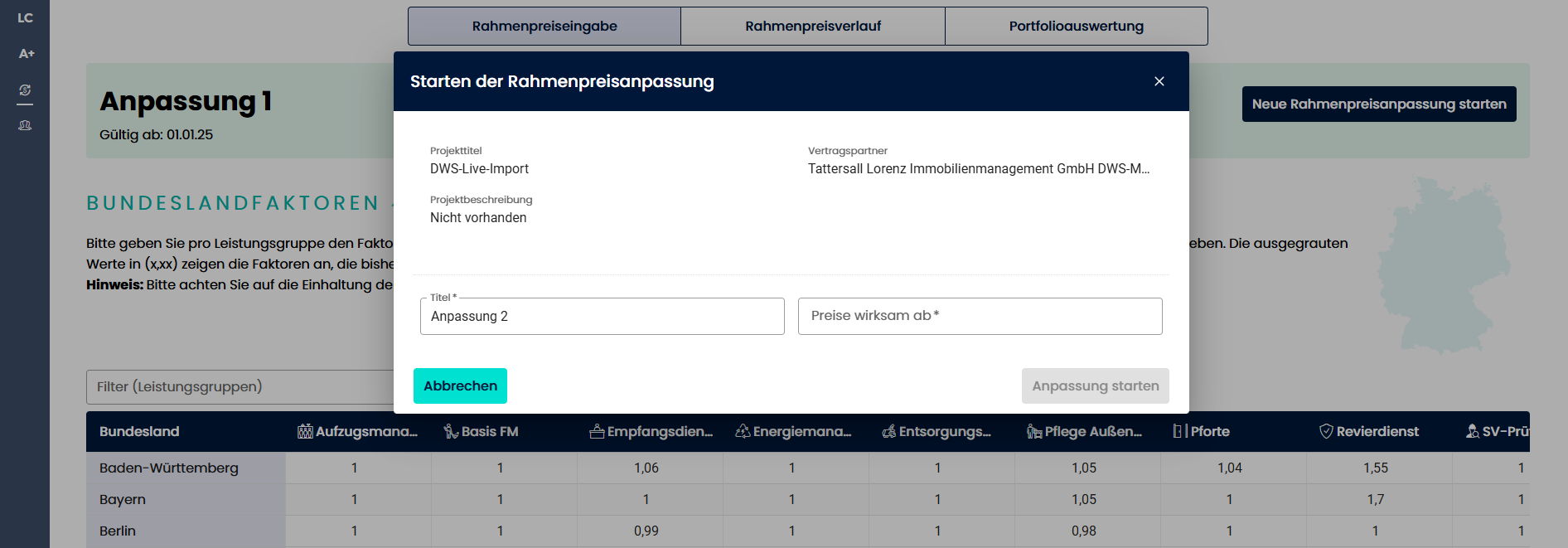The height and width of the screenshot is (548, 1568).
Task: Click the Empfangsdienst column icon
Action: pyautogui.click(x=597, y=431)
